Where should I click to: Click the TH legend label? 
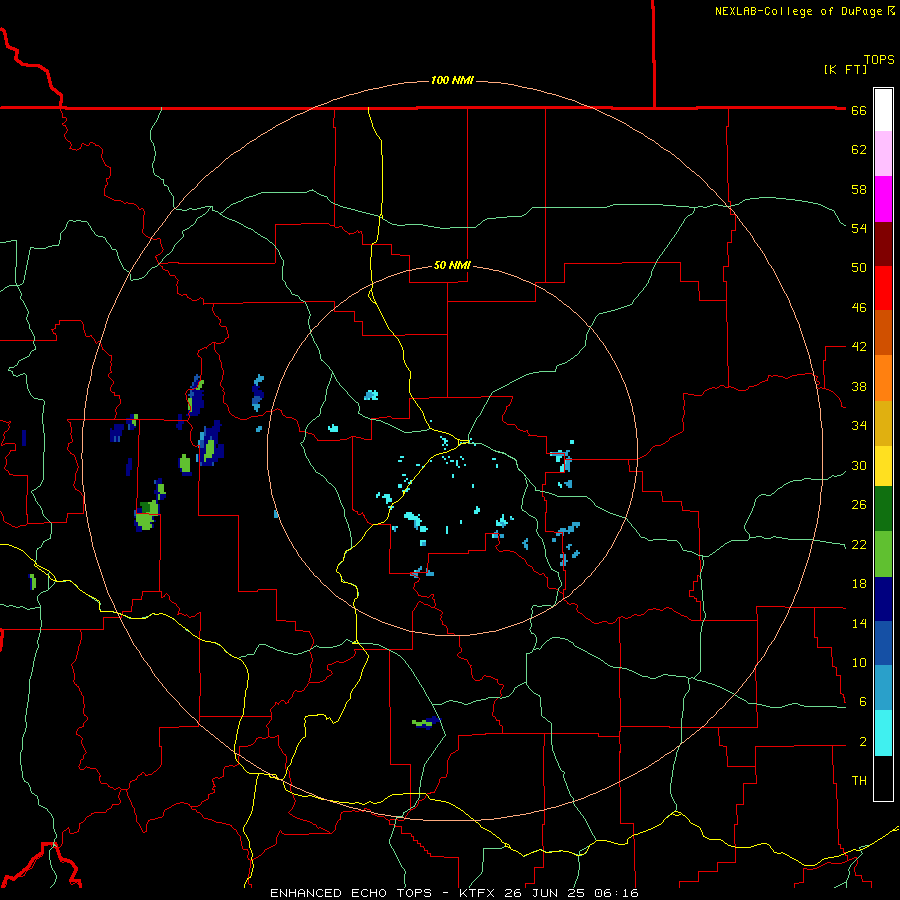click(x=859, y=781)
